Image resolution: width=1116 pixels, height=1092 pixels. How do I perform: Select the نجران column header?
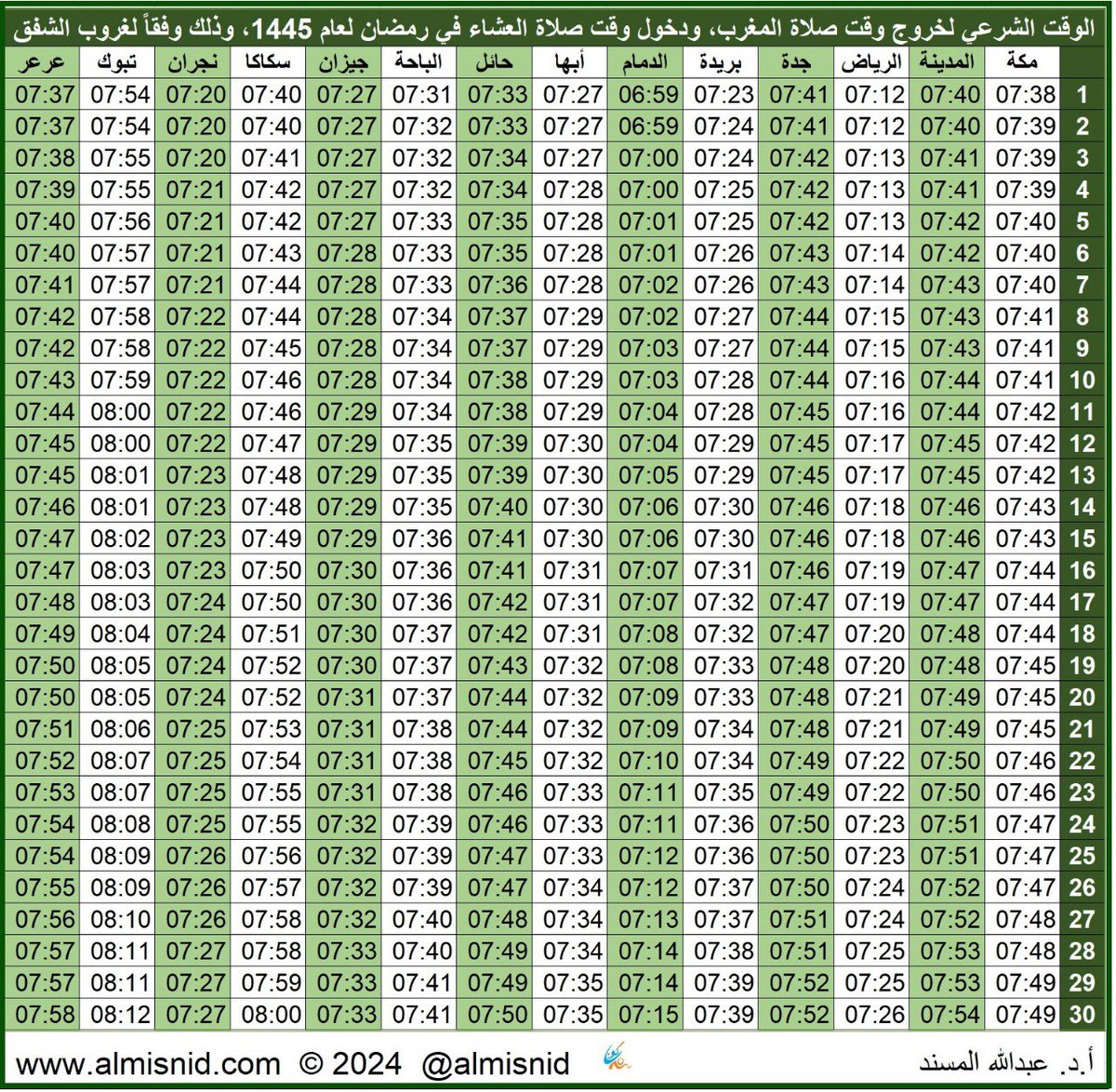click(194, 63)
